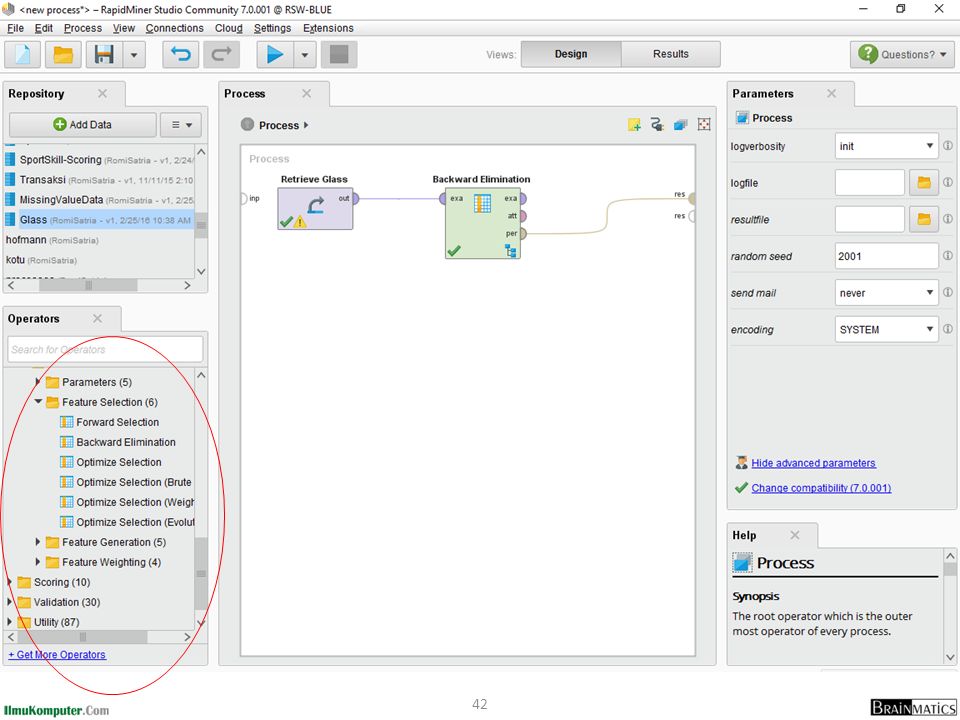The image size is (960, 720).
Task: Expand the Feature Generation (5) folder
Action: coord(38,542)
